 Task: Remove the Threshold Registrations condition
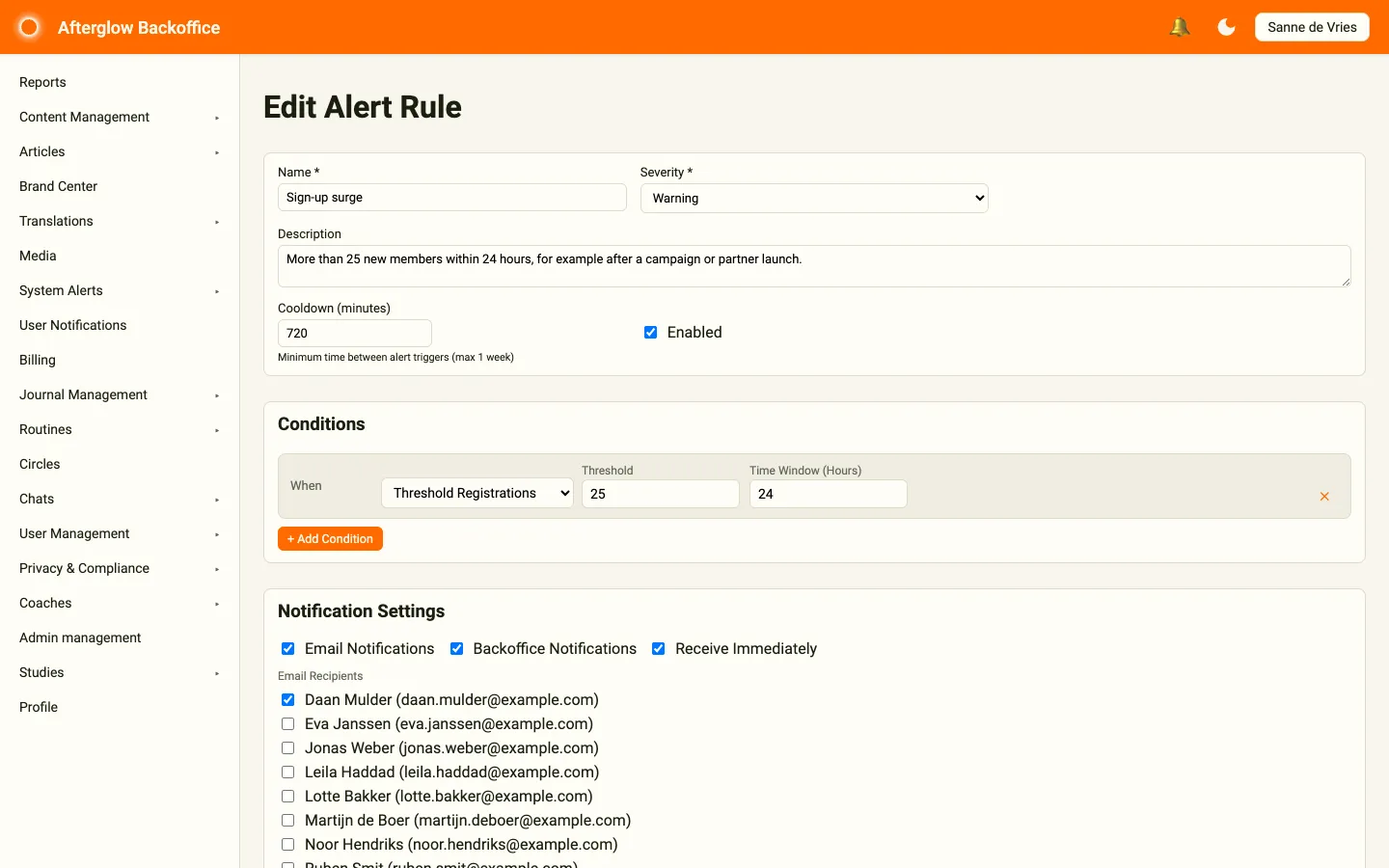tap(1324, 496)
